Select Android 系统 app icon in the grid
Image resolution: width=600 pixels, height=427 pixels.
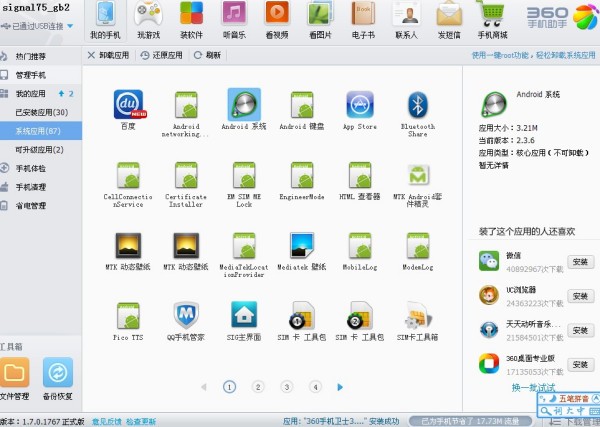coord(244,104)
